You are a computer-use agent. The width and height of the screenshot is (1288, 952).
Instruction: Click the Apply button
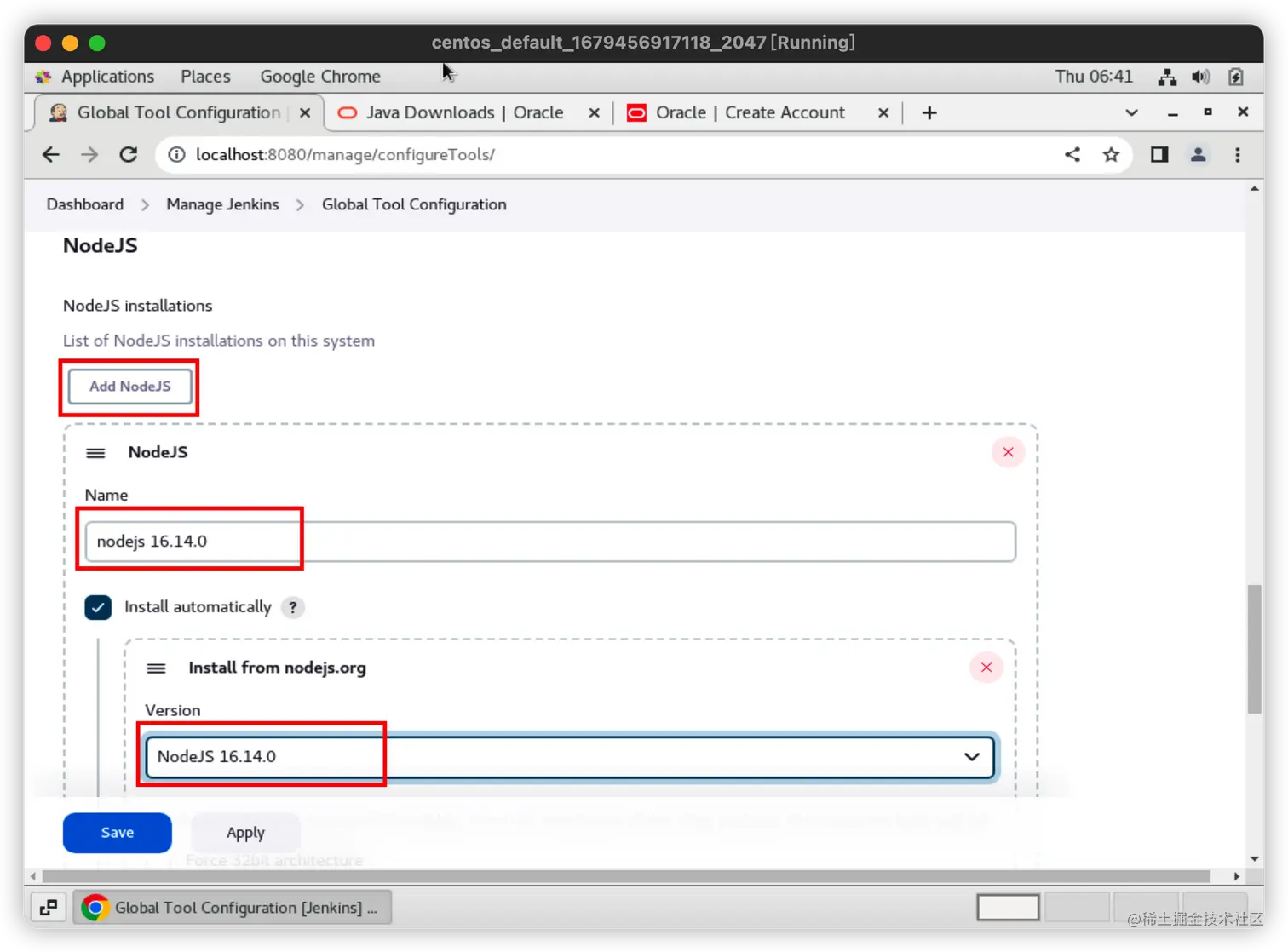click(245, 833)
